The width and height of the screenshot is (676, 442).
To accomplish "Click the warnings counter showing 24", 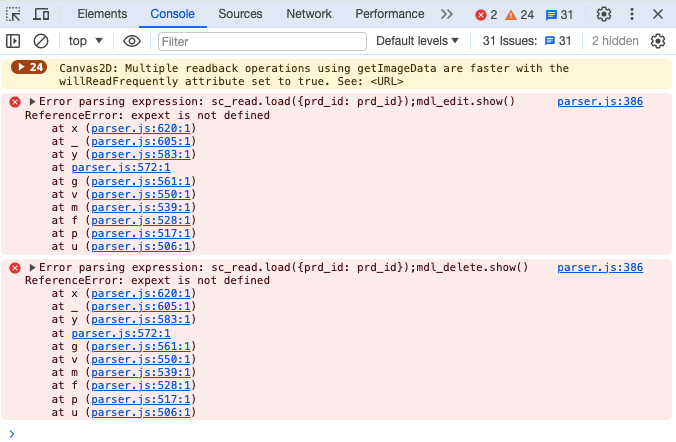I will click(x=520, y=15).
